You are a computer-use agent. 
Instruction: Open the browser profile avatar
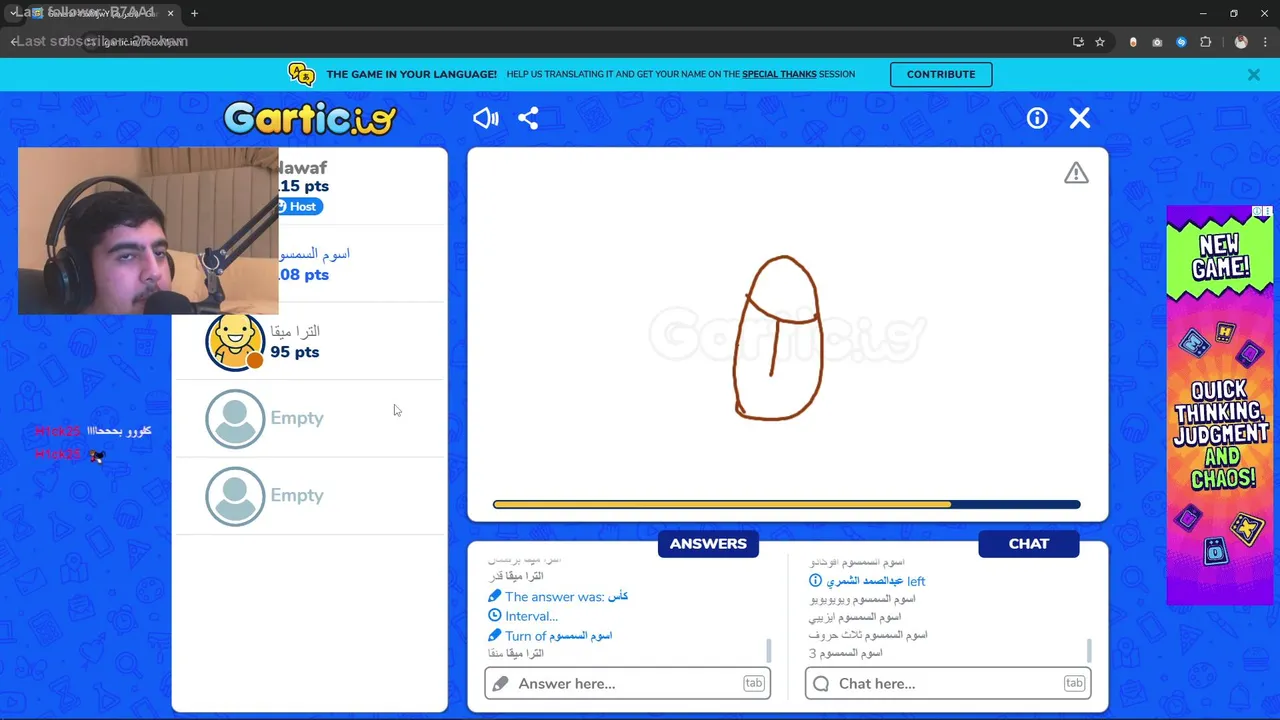[1241, 42]
